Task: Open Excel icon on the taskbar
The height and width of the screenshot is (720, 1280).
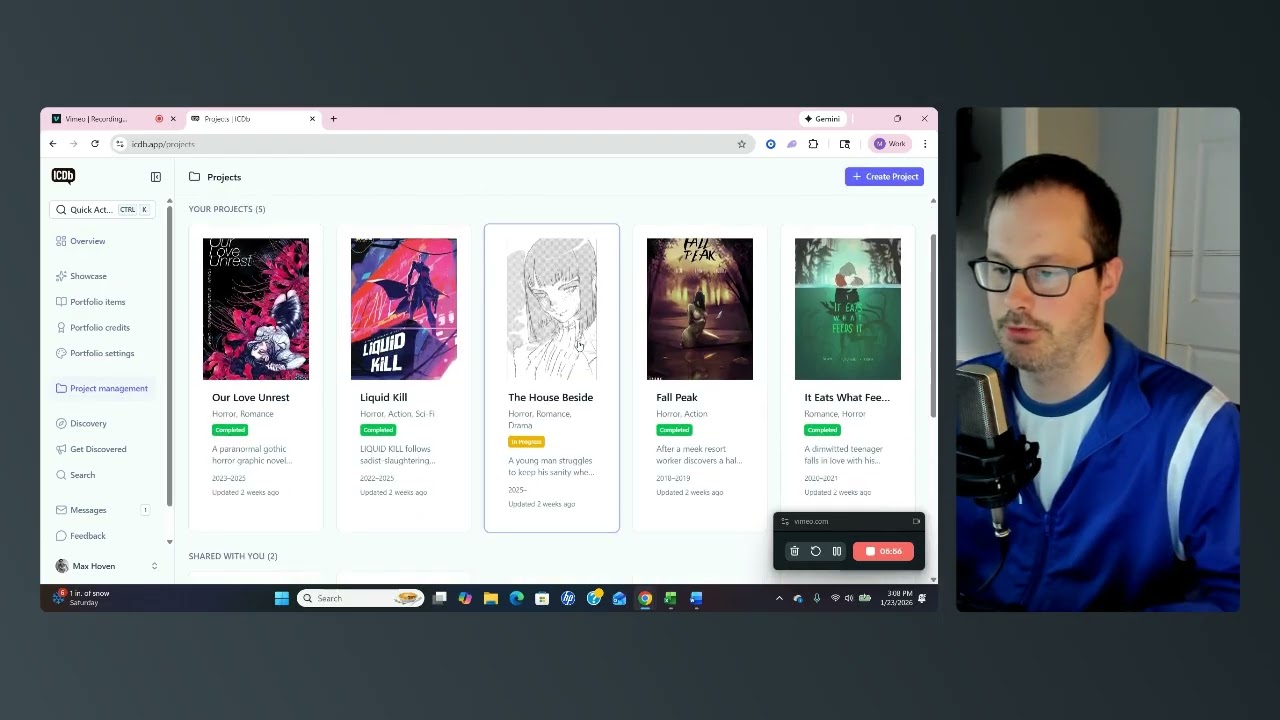Action: pyautogui.click(x=670, y=598)
